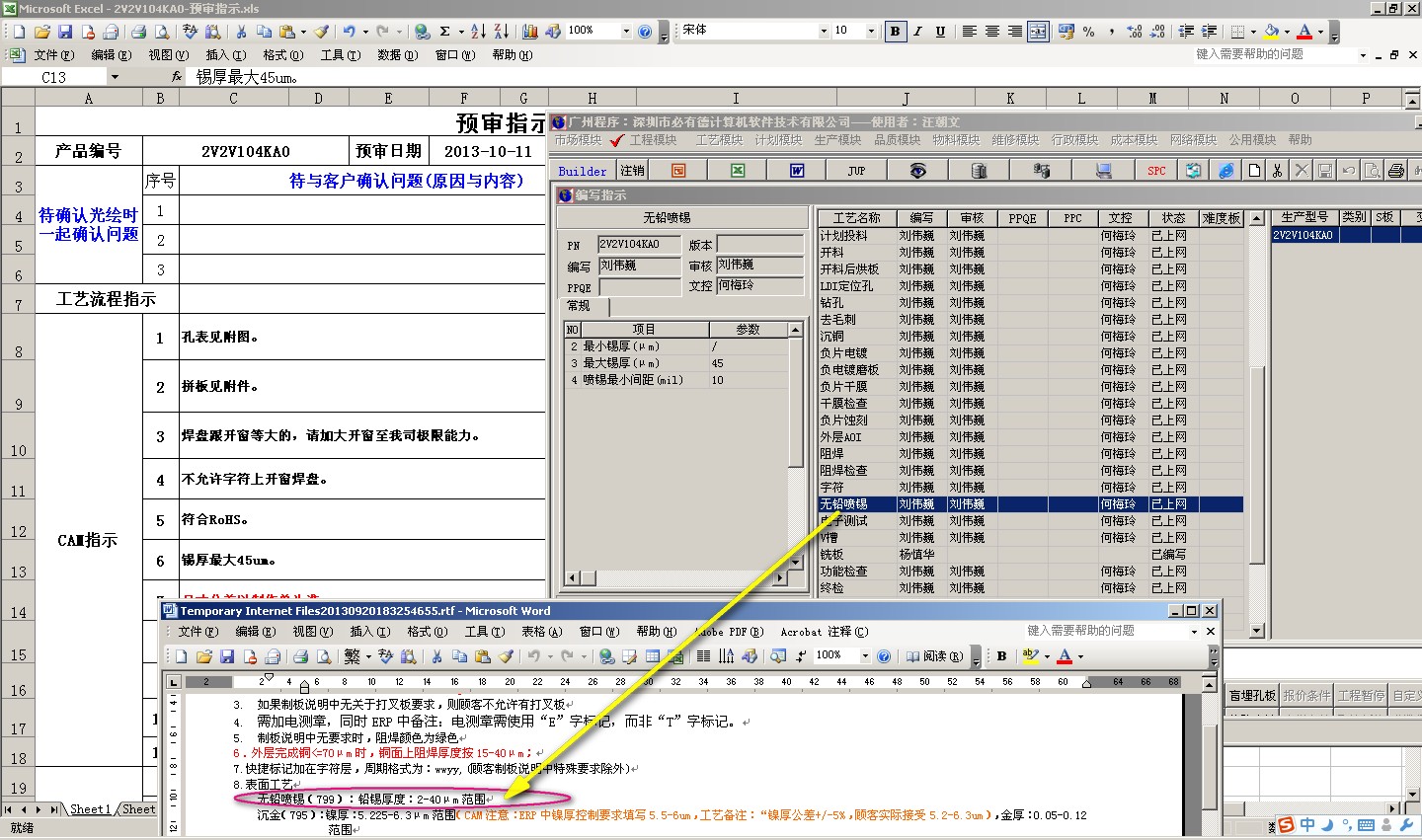Click Increase Indent icon in Excel formatting toolbar
1422x840 pixels.
[x=1209, y=32]
